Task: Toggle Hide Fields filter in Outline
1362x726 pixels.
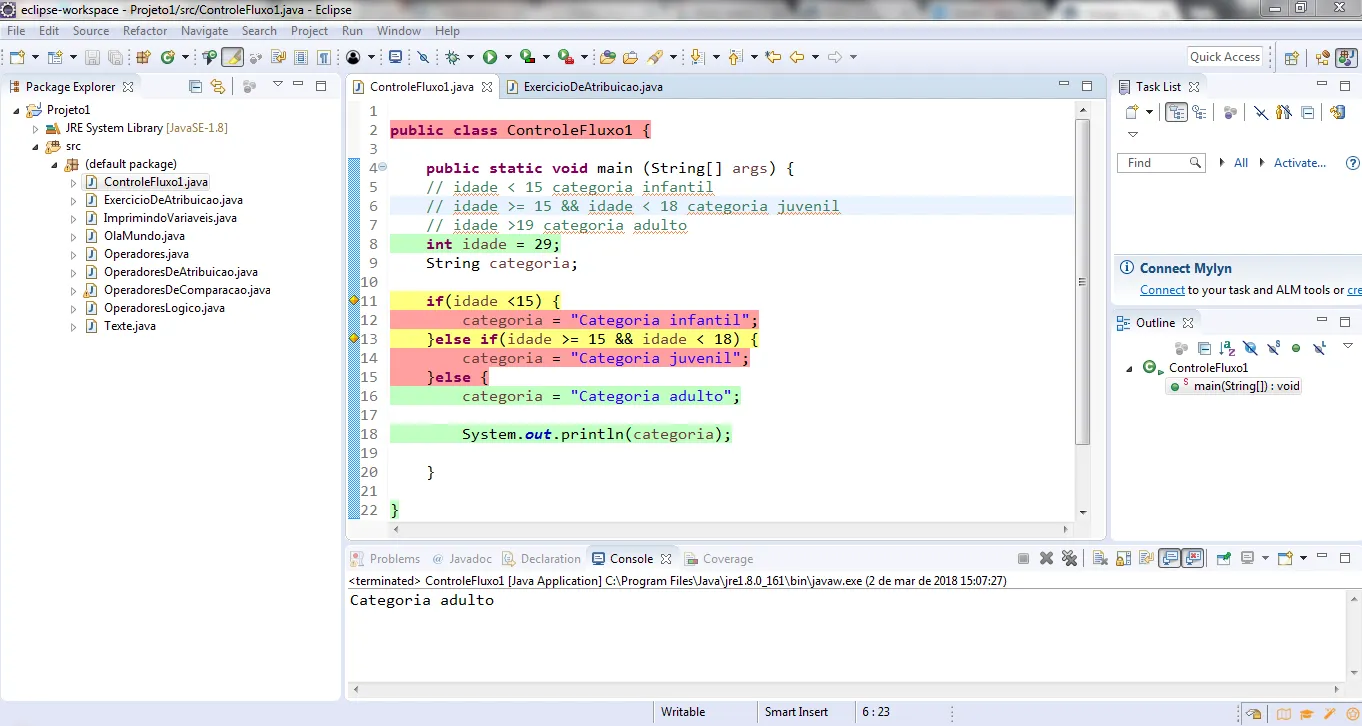Action: coord(1250,348)
